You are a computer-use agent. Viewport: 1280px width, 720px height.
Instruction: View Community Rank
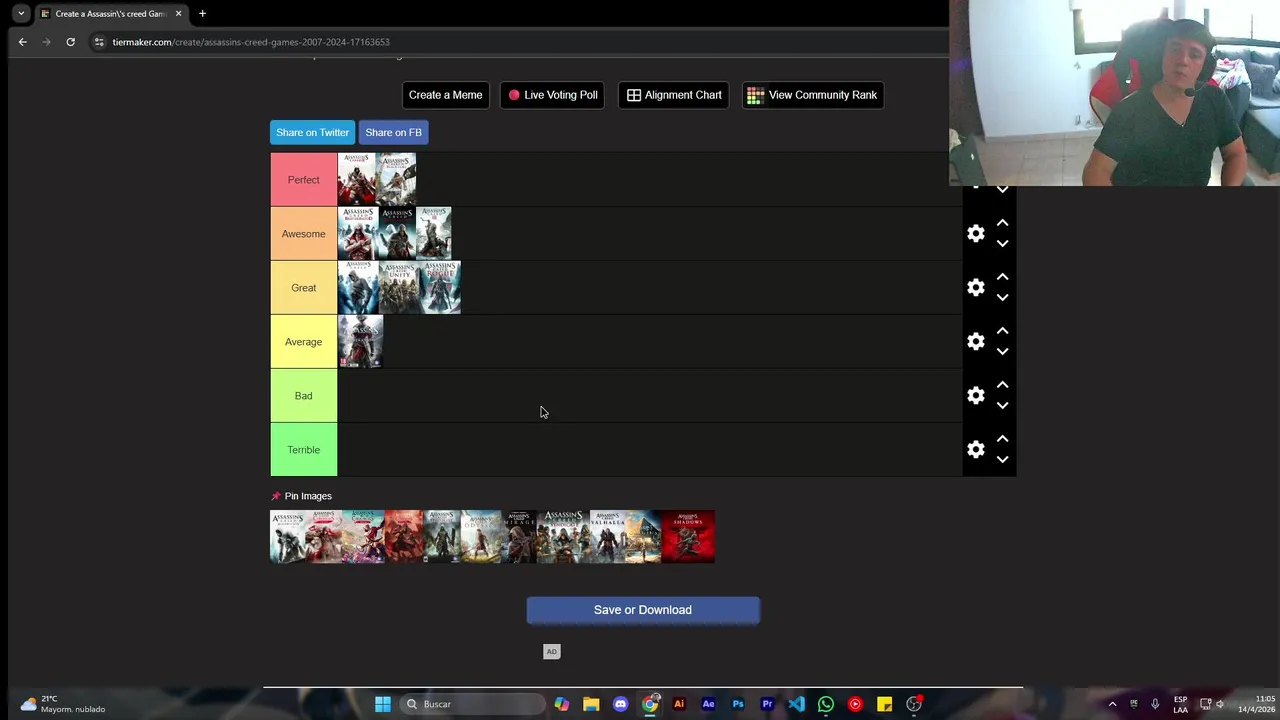[x=812, y=95]
